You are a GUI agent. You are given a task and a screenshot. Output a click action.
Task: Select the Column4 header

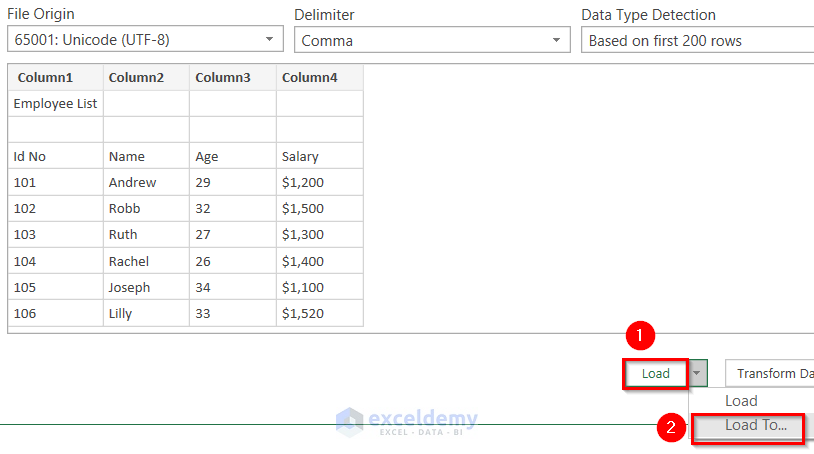[319, 78]
